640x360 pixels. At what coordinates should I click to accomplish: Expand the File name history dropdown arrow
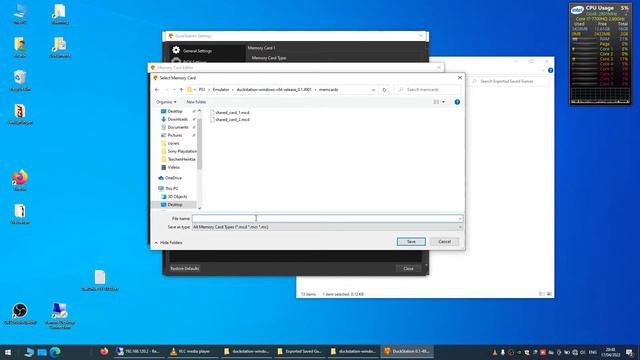[460, 219]
